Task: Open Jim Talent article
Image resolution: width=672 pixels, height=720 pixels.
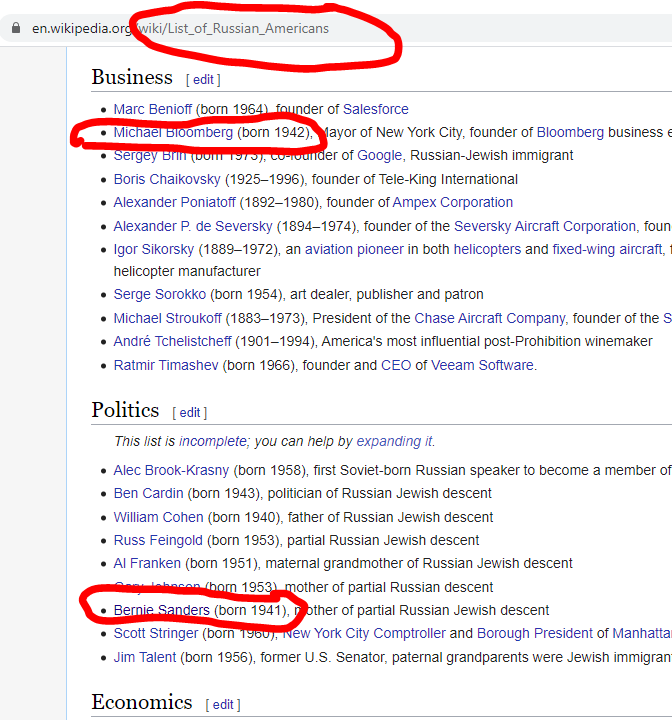Action: (x=145, y=657)
